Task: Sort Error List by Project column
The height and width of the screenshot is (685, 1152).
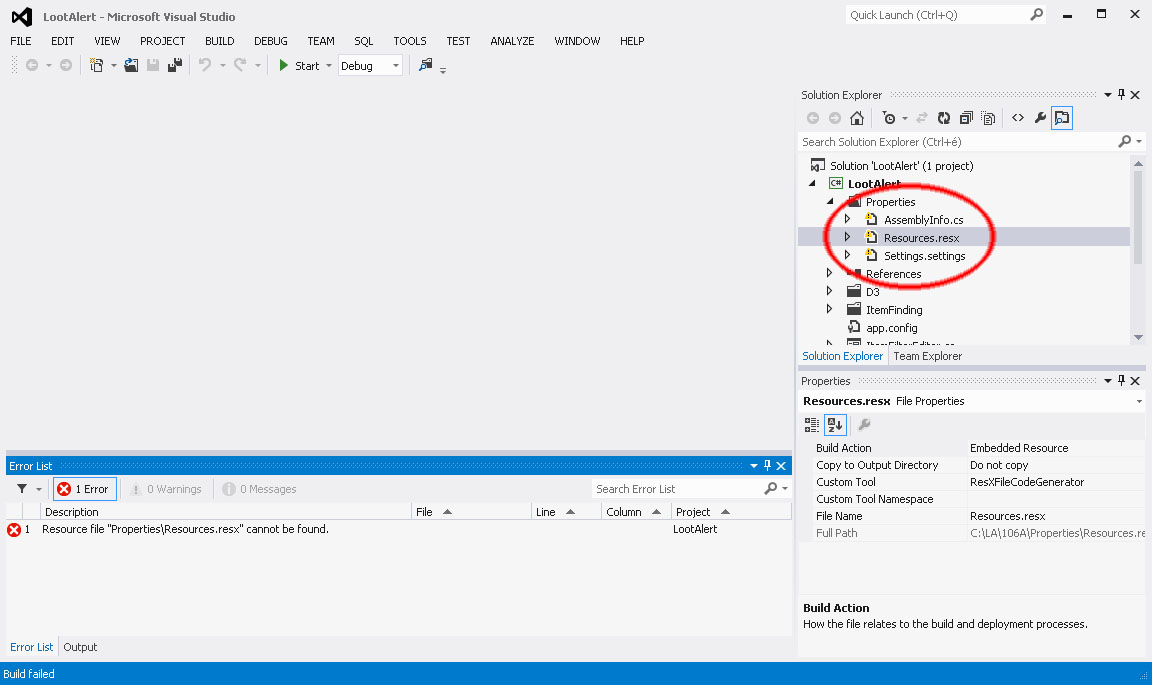Action: tap(731, 512)
